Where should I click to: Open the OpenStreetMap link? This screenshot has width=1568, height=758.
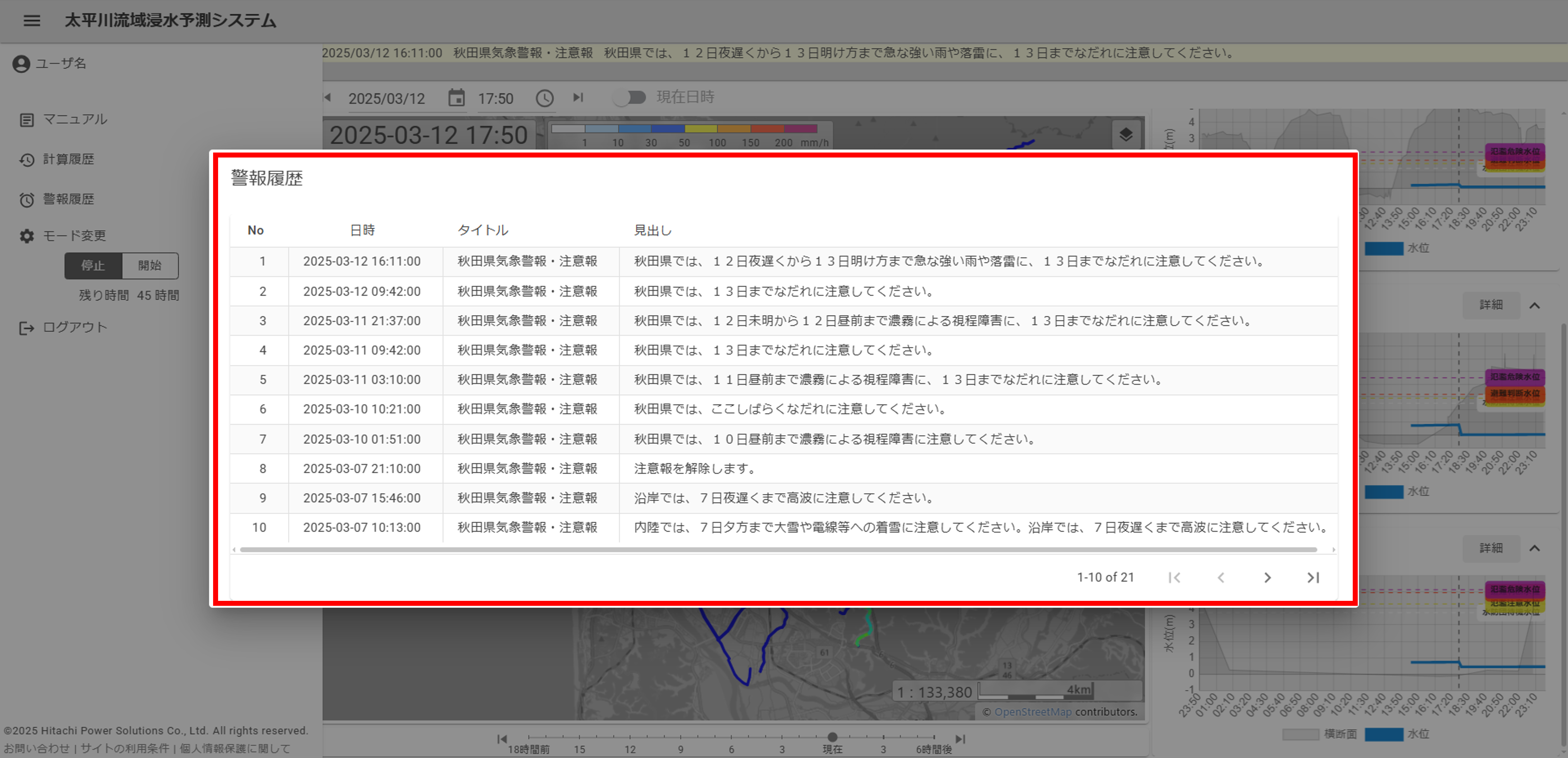(x=1032, y=712)
